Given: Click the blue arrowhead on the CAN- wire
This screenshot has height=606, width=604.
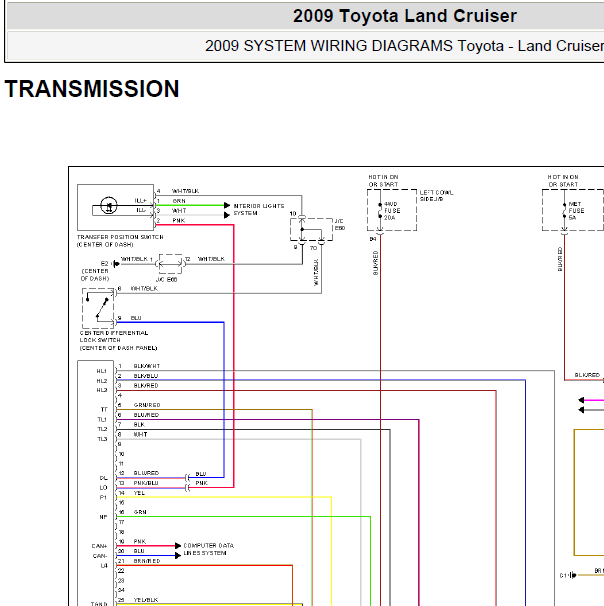Looking at the screenshot, I should 178,555.
